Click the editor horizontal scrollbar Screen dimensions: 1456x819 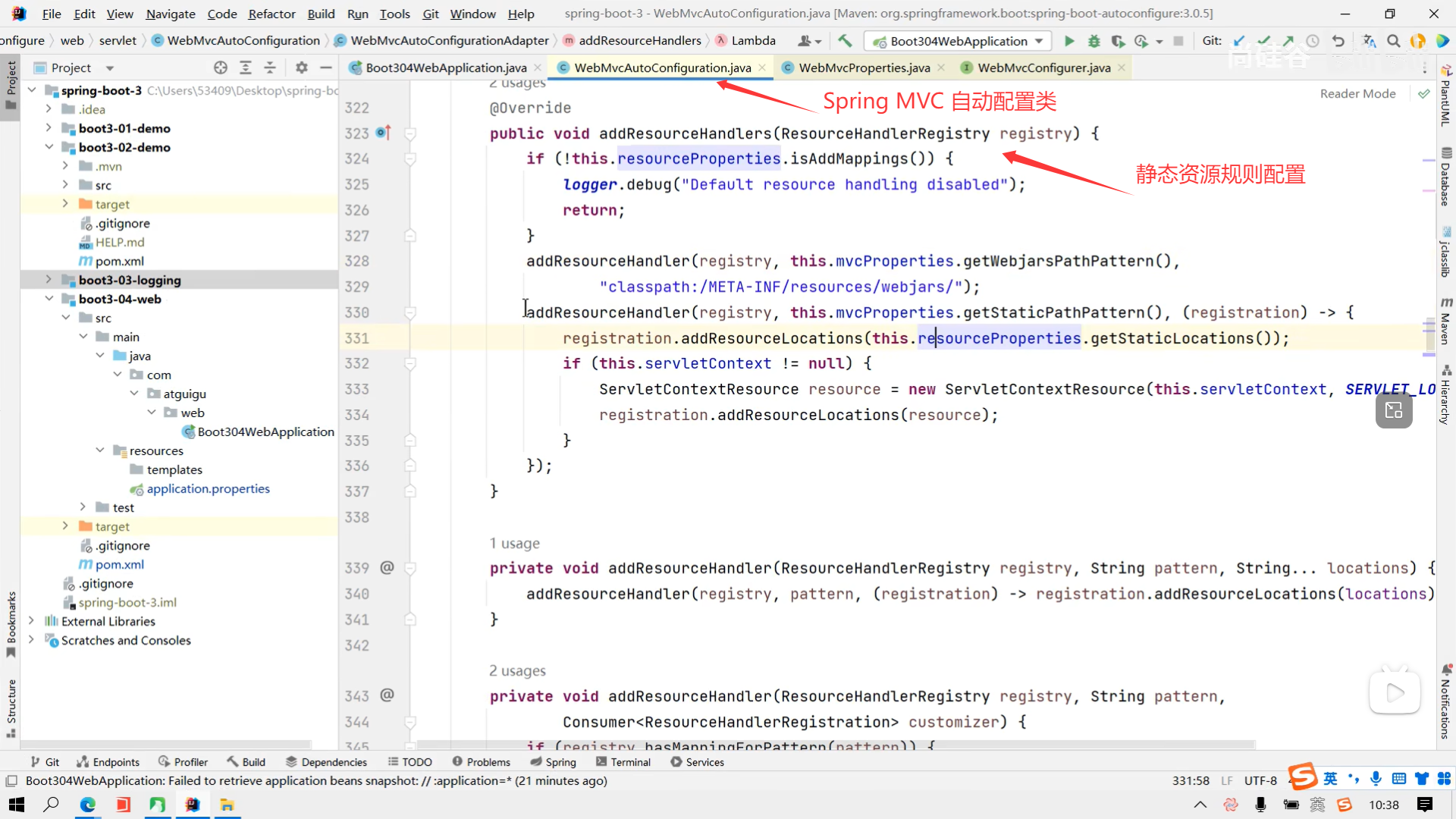pos(834,745)
